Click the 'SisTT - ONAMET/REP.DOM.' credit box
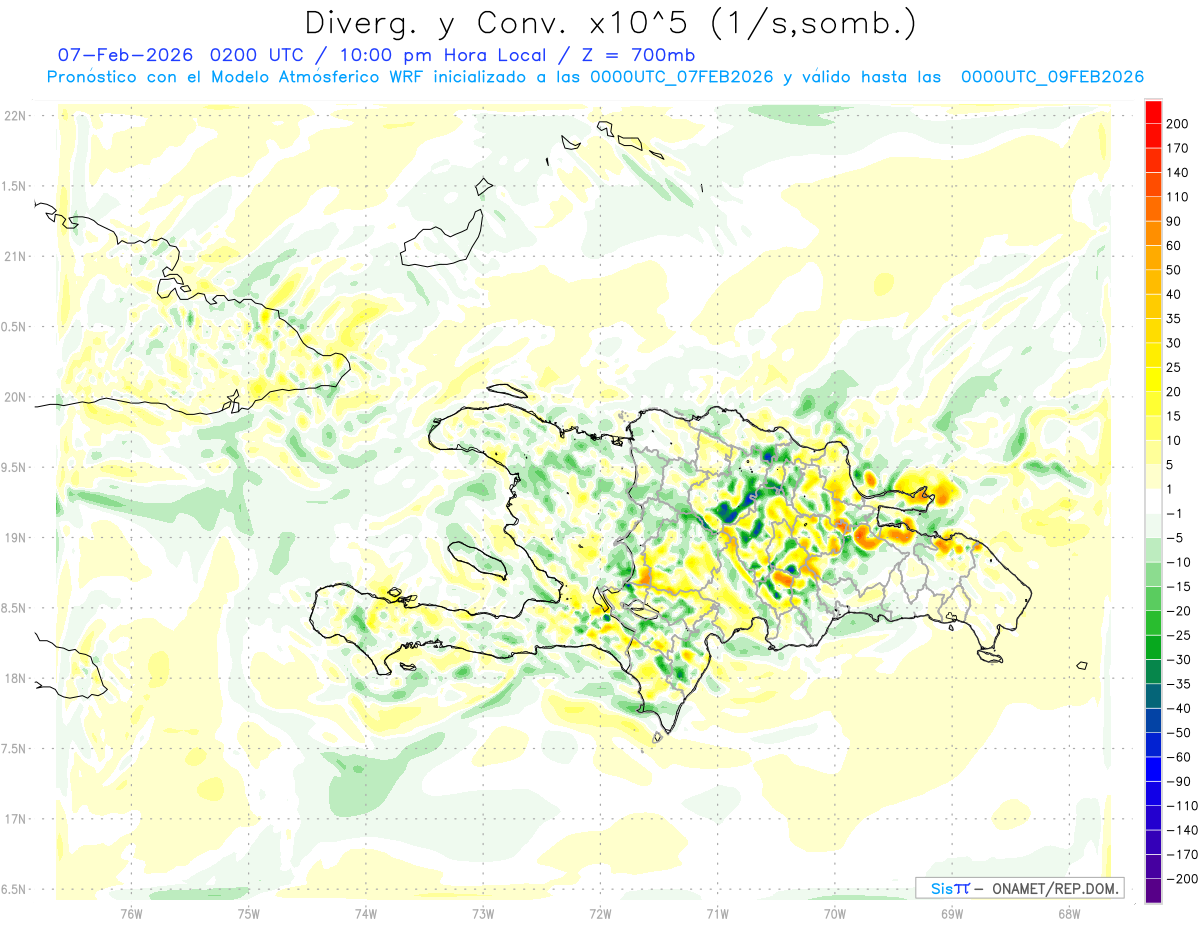Screen dimensions: 1200x927 tap(1019, 888)
